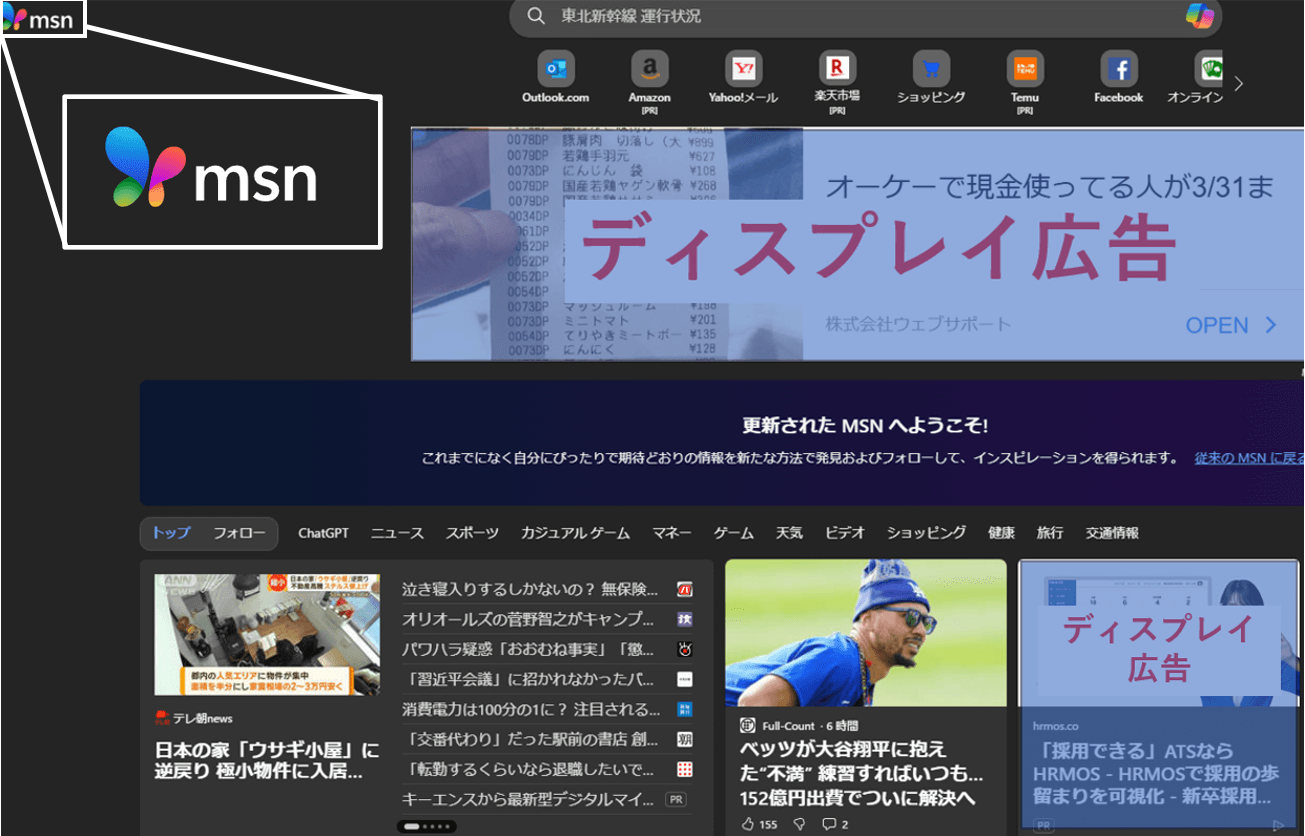Click the 従来の MSN に戻る link
The image size is (1305, 836).
pyautogui.click(x=1249, y=458)
